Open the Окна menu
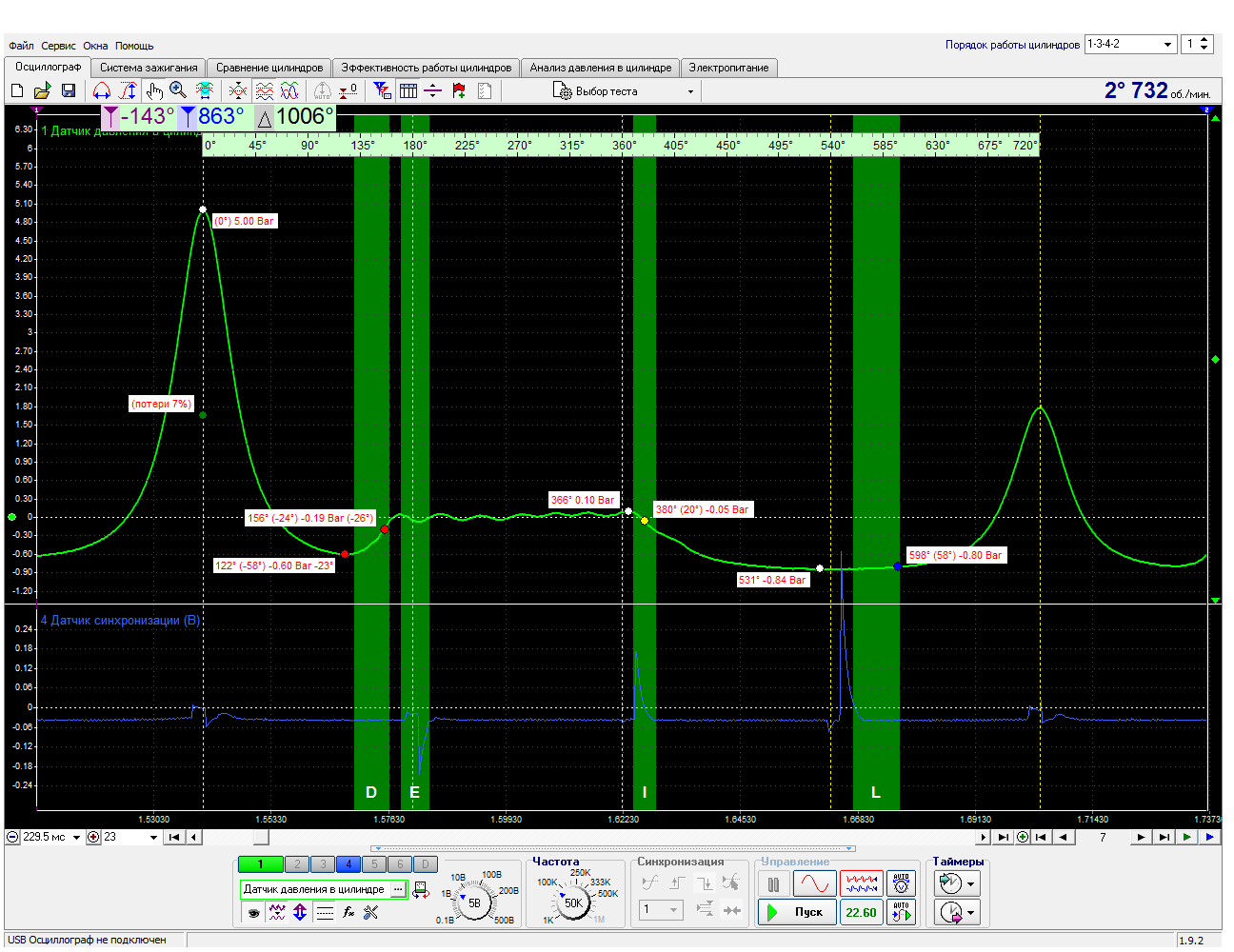This screenshot has width=1234, height=952. pyautogui.click(x=95, y=46)
